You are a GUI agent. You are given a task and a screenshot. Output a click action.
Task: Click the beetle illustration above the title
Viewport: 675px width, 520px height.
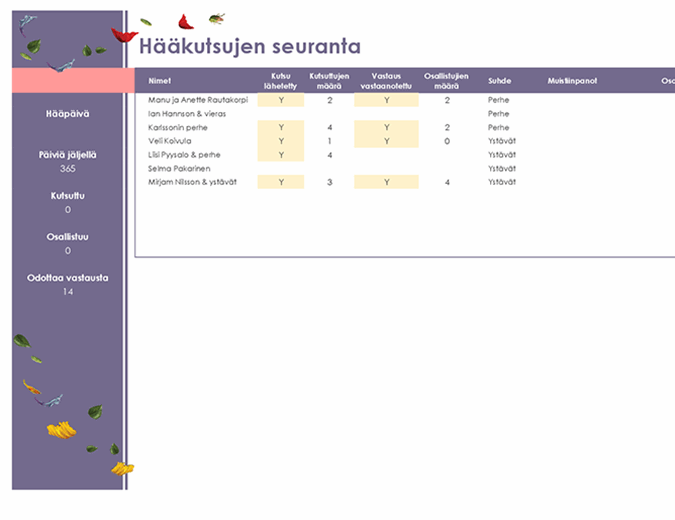click(x=216, y=18)
